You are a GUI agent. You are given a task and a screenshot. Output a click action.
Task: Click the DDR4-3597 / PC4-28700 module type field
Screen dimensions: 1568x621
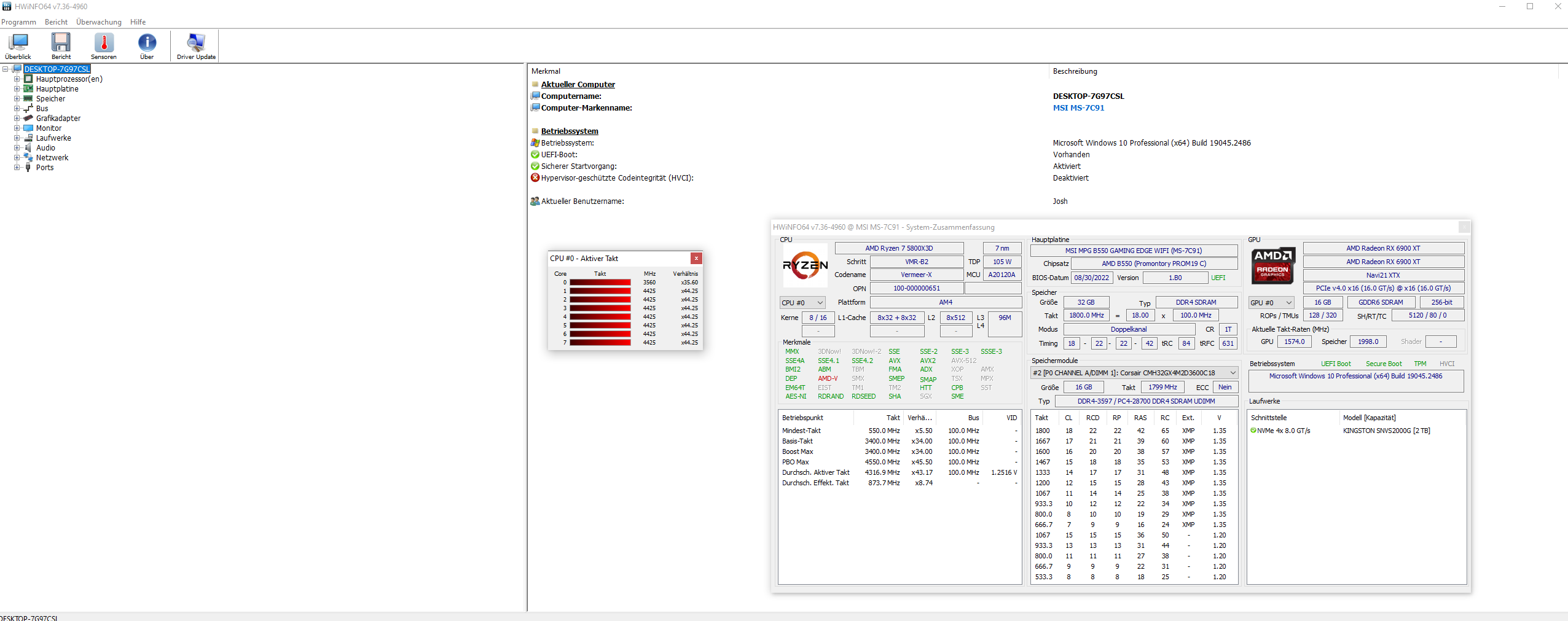tap(1146, 401)
